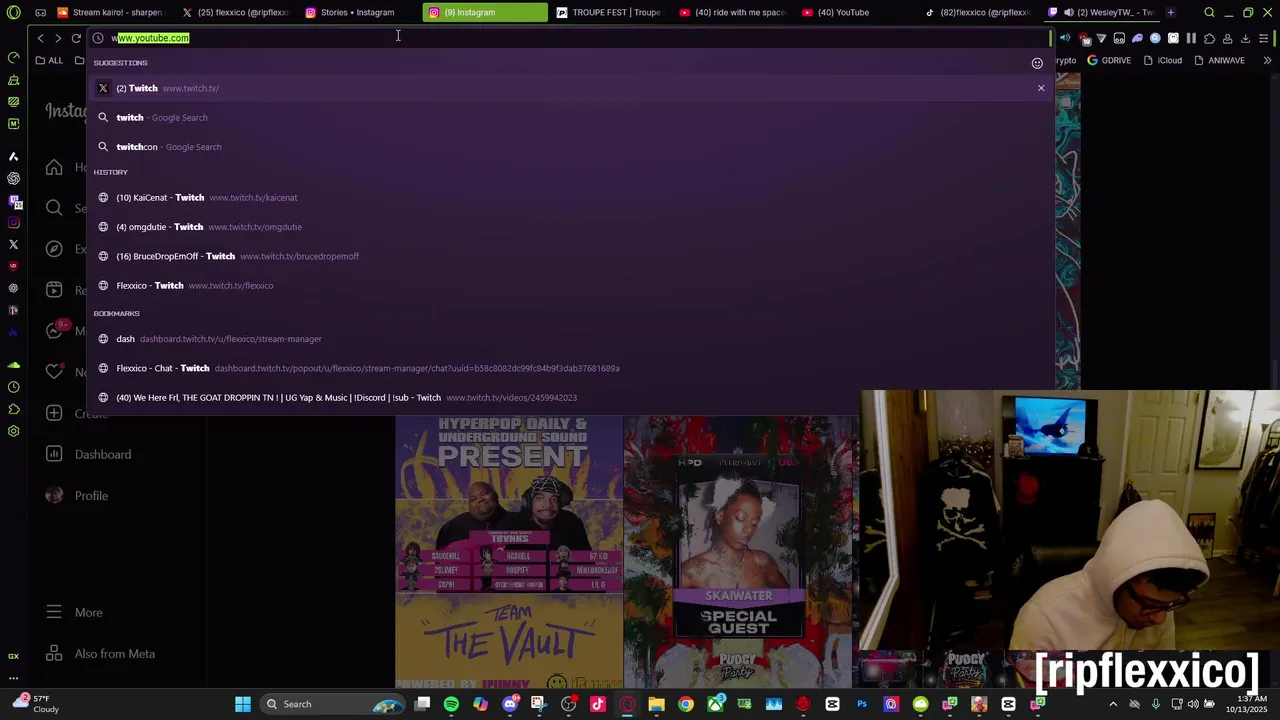Viewport: 1280px width, 720px height.
Task: Select the (2) Twitch www.twitch.tv suggestion
Action: (570, 88)
